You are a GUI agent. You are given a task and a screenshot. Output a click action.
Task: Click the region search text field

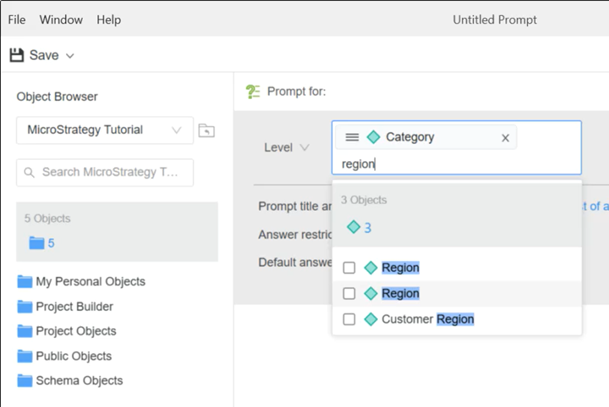455,164
